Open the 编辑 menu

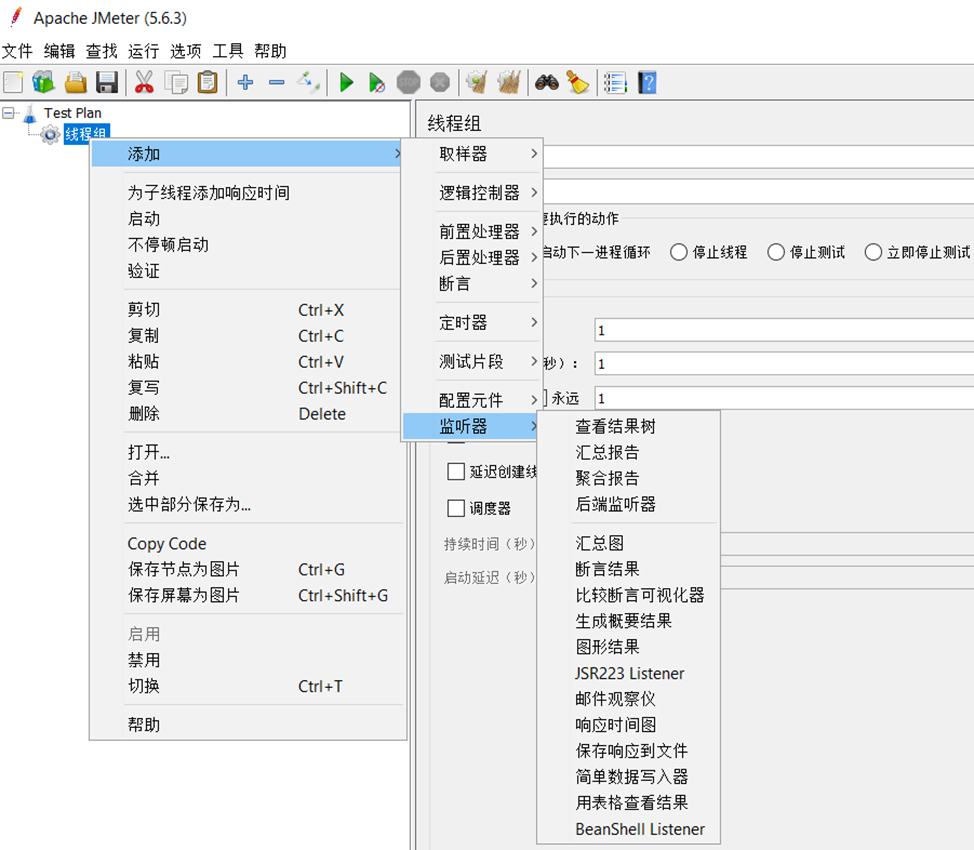[x=59, y=51]
